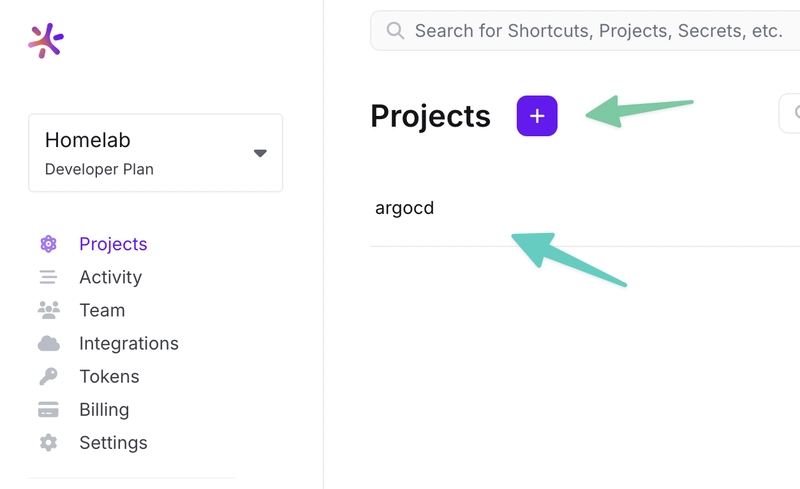Open Tokens in the sidebar

(109, 377)
